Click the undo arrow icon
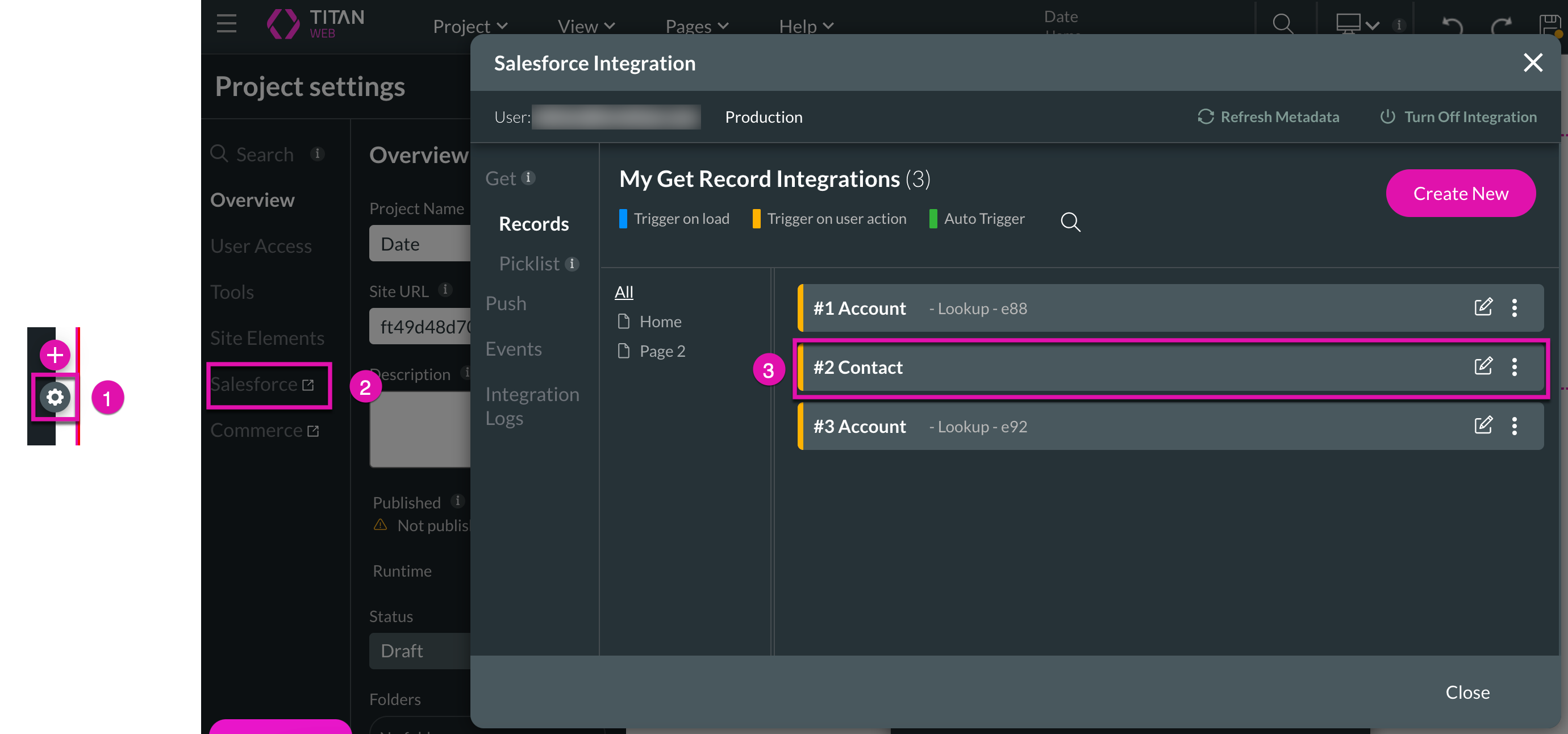 click(1452, 25)
